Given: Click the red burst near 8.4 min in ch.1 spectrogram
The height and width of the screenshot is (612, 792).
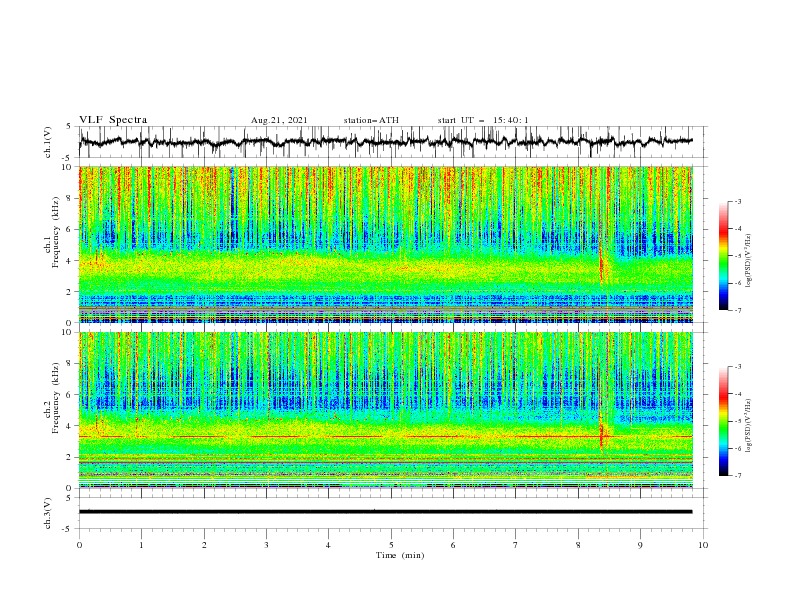Looking at the screenshot, I should click(602, 263).
